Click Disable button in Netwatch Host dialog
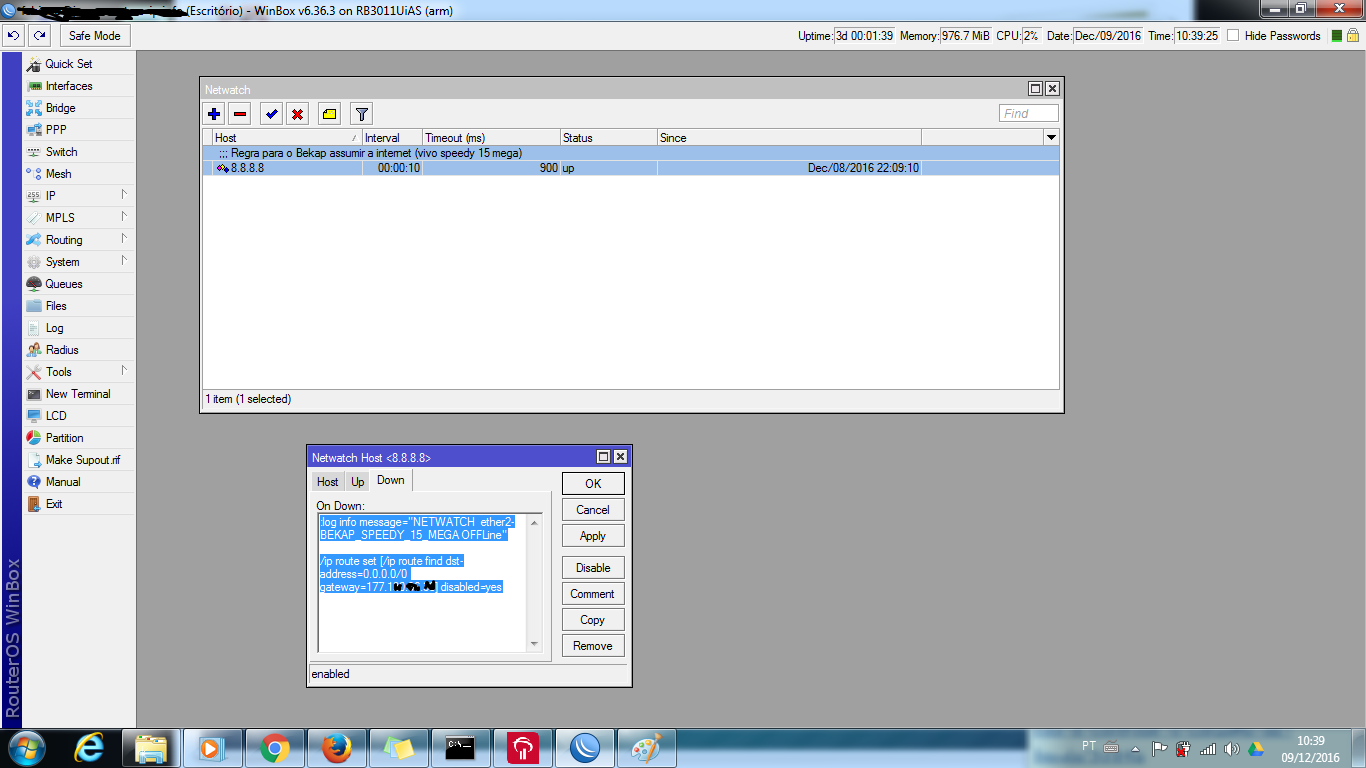The image size is (1366, 768). (x=593, y=567)
